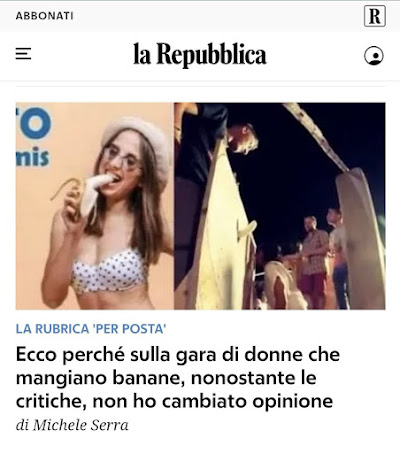Click the word 'Repubblica' in the masthead
The image size is (400, 453).
click(x=211, y=55)
